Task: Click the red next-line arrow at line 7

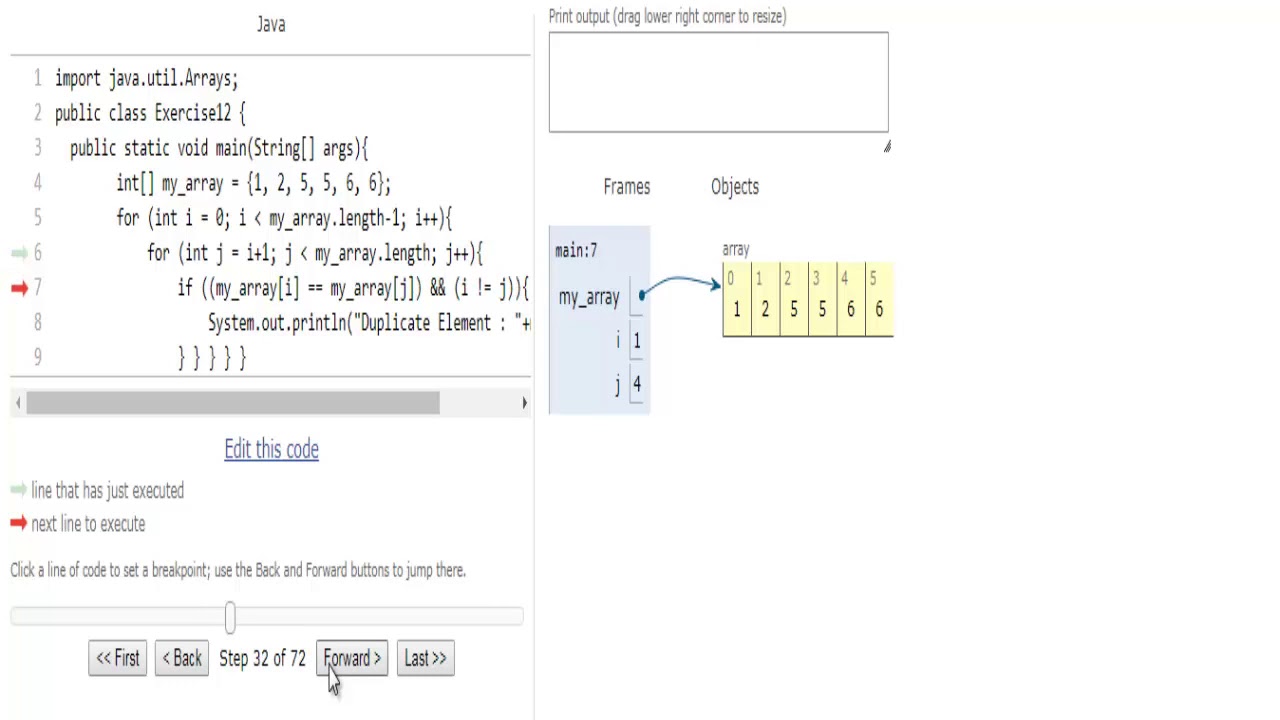Action: pyautogui.click(x=19, y=288)
